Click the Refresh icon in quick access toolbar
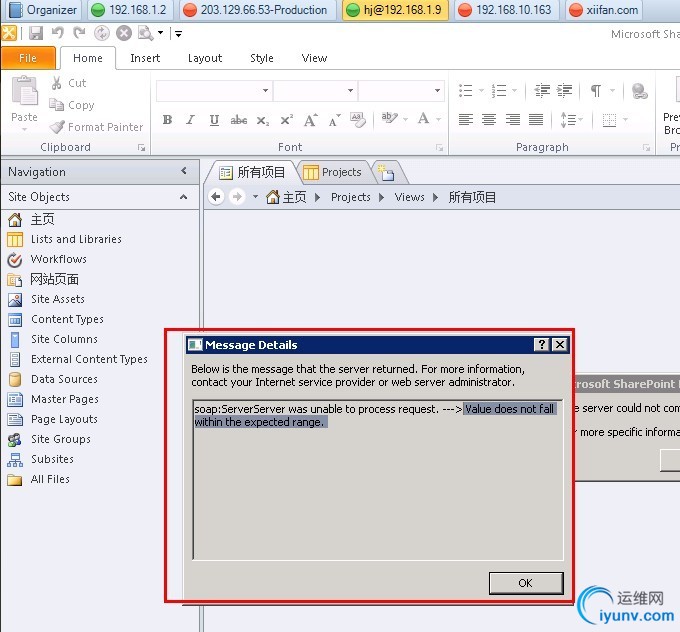 coord(102,33)
